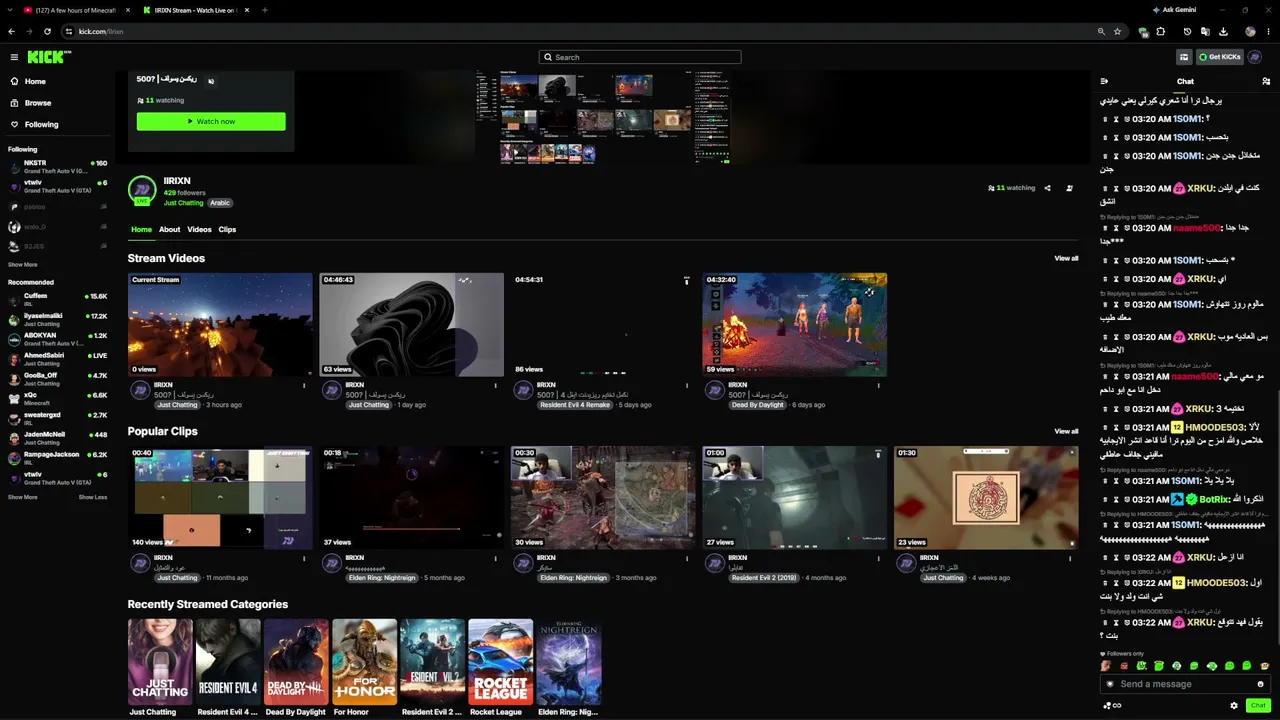Screen dimensions: 1280x720
Task: Switch to the About tab
Action: (170, 230)
